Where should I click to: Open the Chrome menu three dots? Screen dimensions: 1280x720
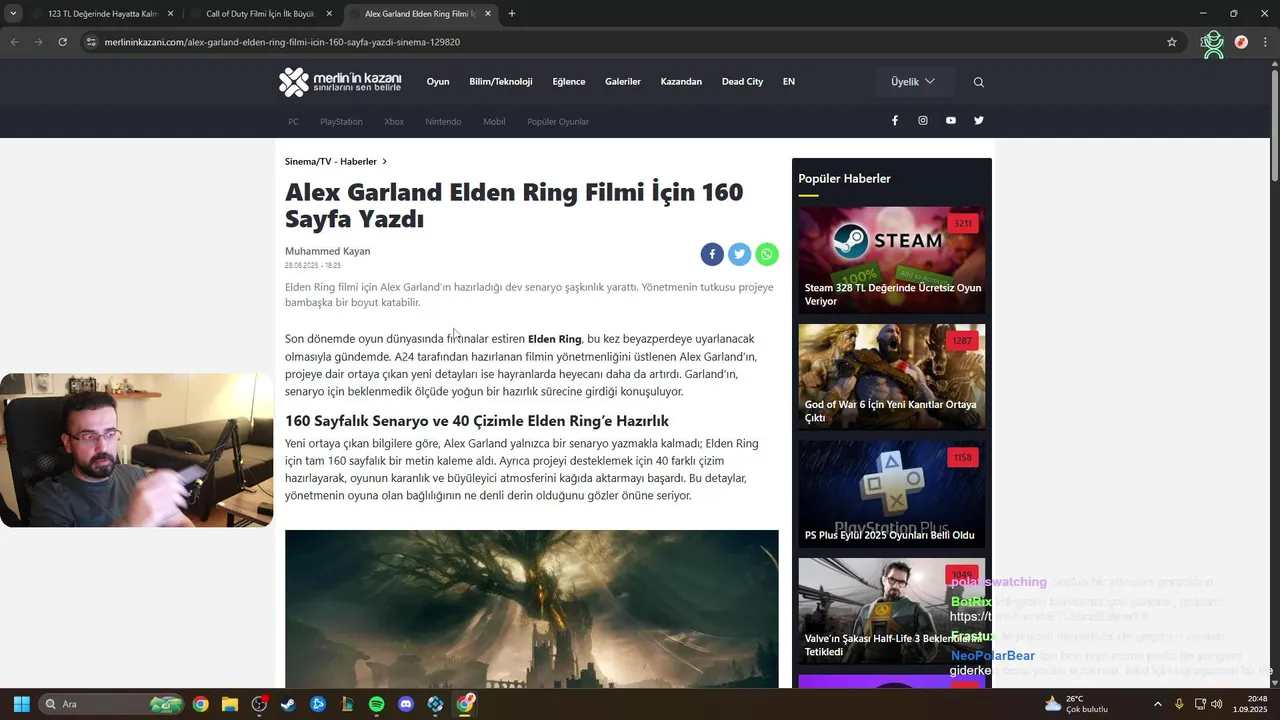[x=1266, y=42]
